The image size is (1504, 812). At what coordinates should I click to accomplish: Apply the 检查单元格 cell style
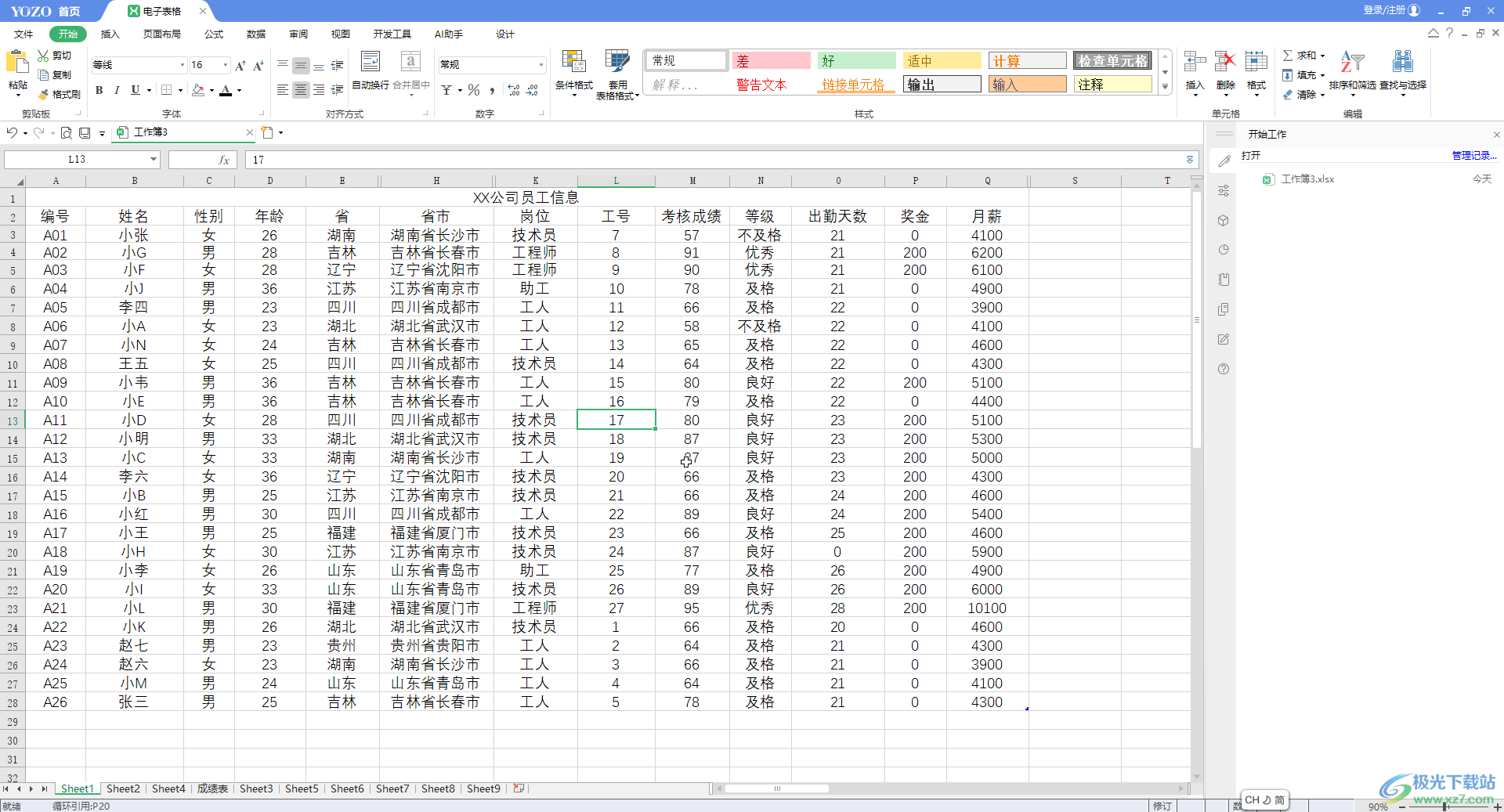(x=1112, y=61)
